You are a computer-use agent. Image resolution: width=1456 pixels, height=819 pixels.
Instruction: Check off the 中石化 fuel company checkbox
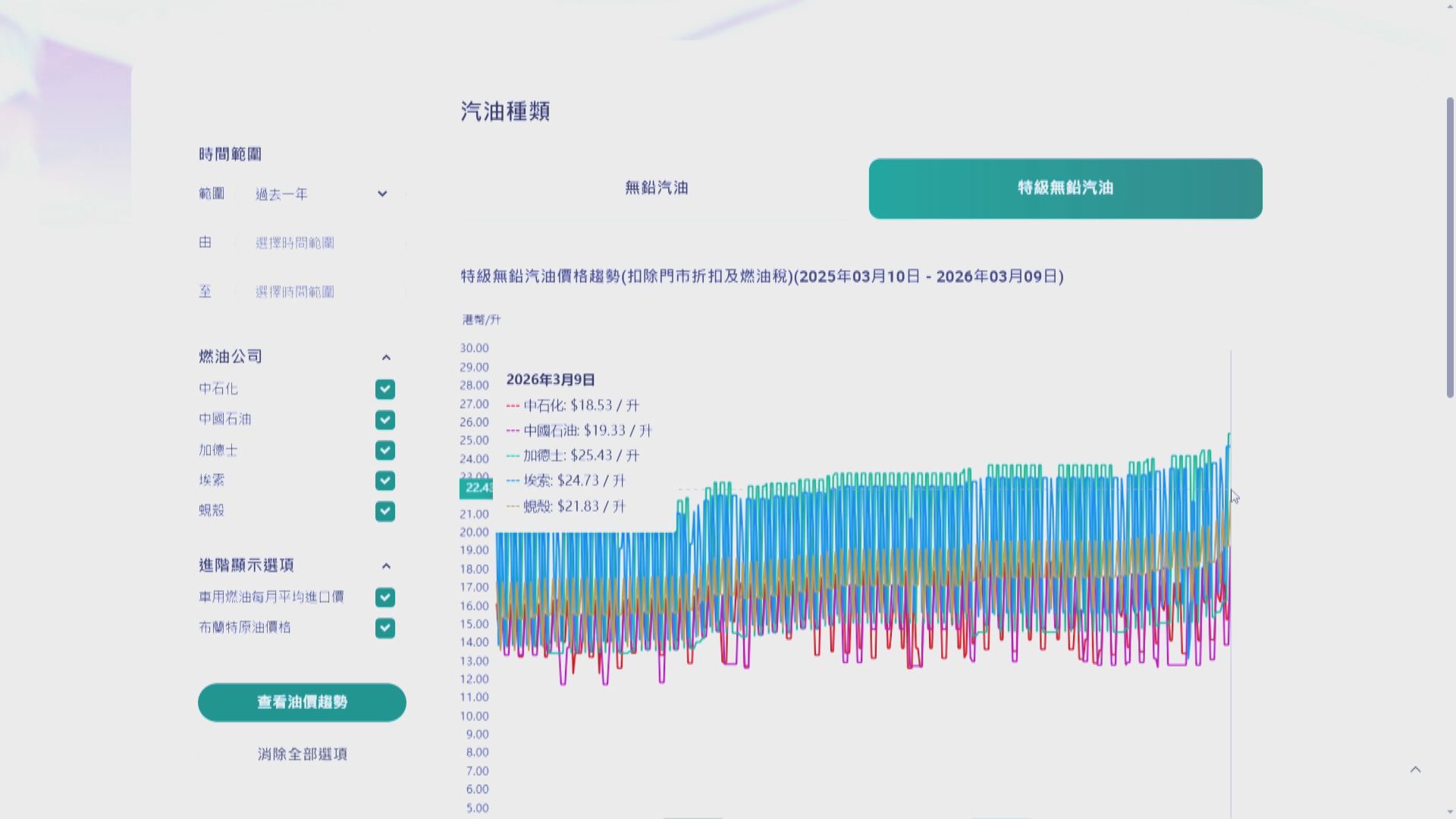click(x=385, y=389)
